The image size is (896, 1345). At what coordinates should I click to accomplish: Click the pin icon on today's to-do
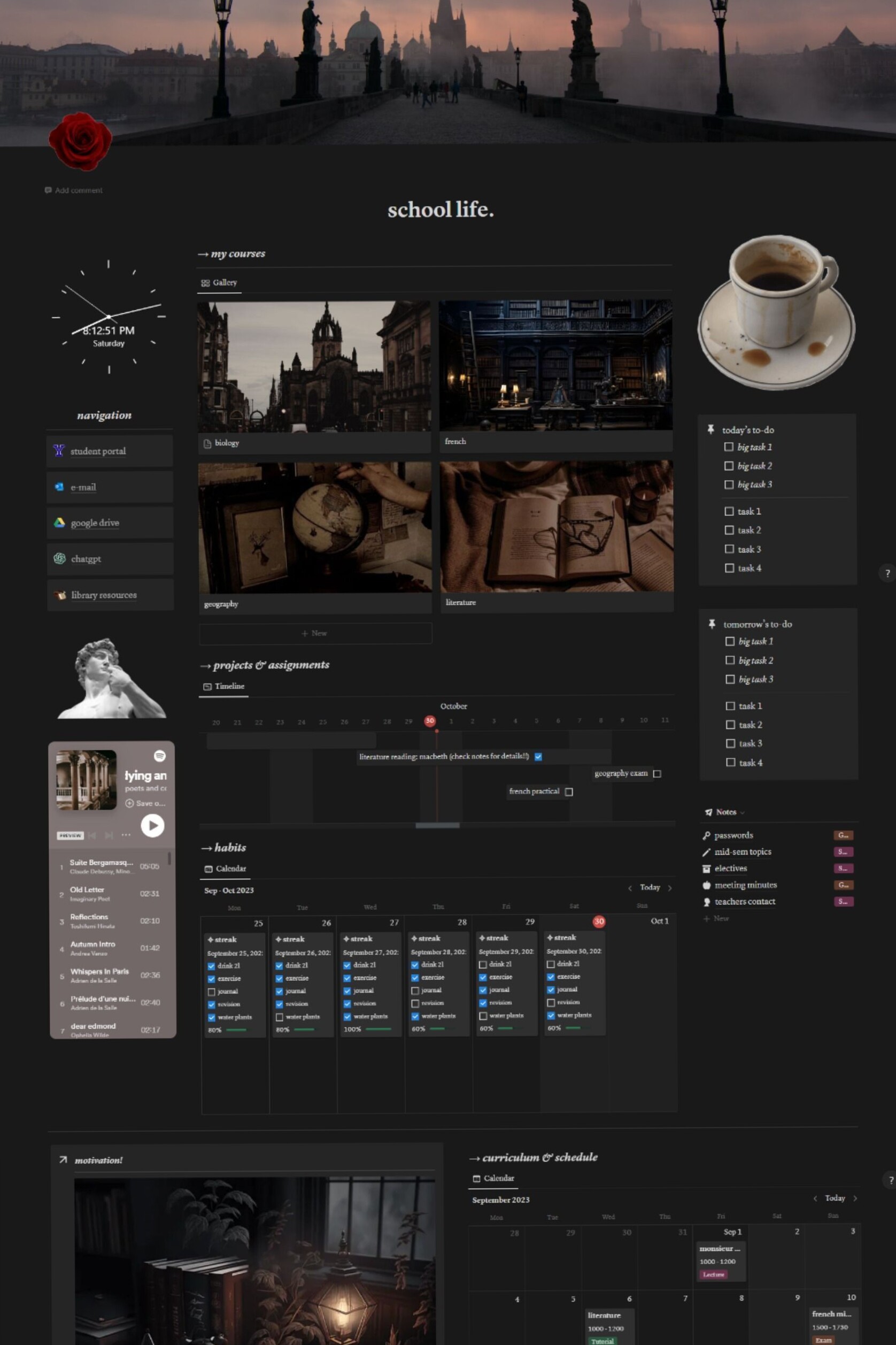[710, 429]
